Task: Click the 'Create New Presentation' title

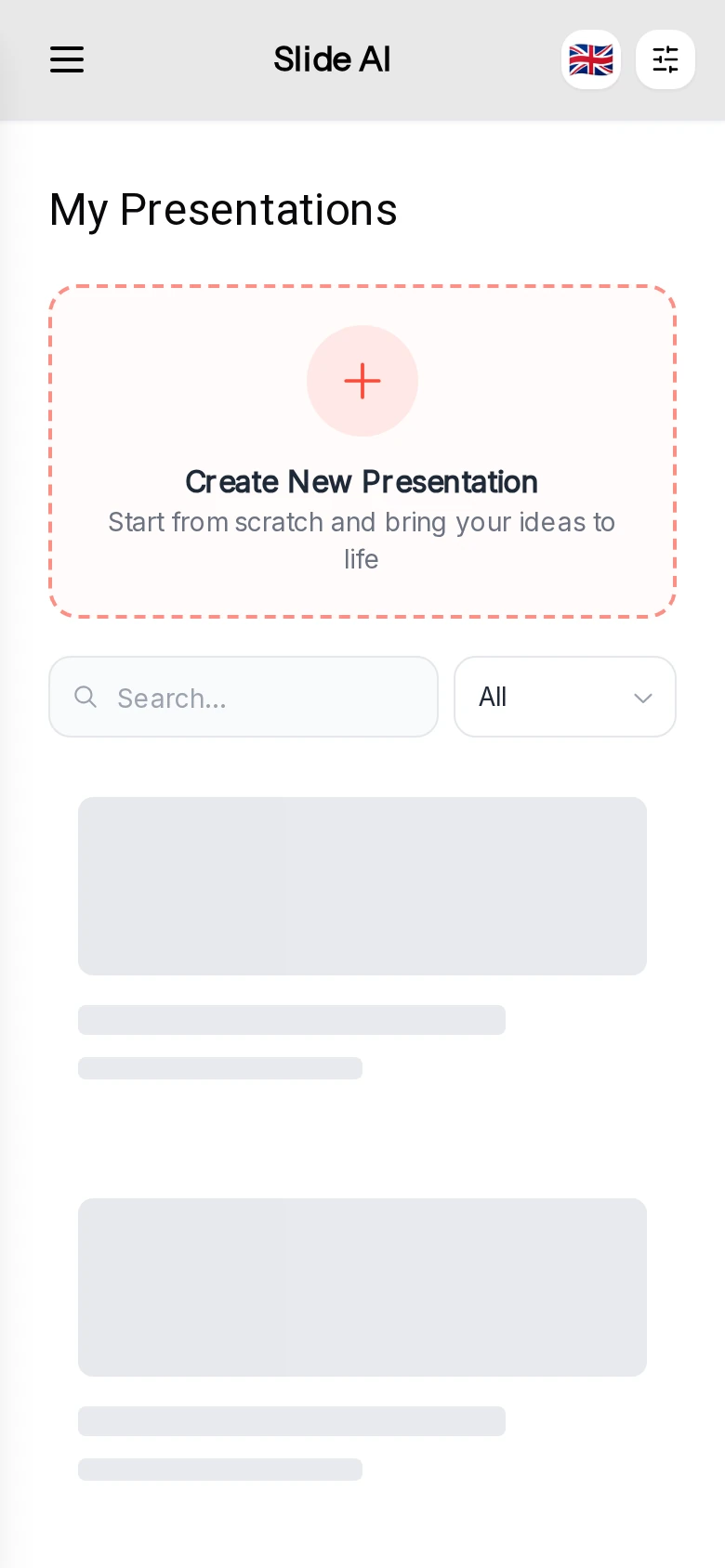Action: tap(362, 482)
